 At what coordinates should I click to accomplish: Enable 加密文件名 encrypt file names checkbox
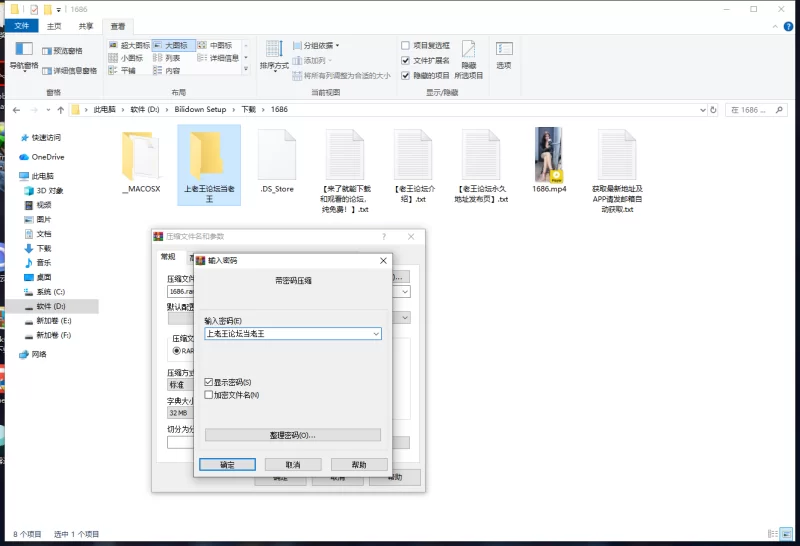tap(208, 395)
